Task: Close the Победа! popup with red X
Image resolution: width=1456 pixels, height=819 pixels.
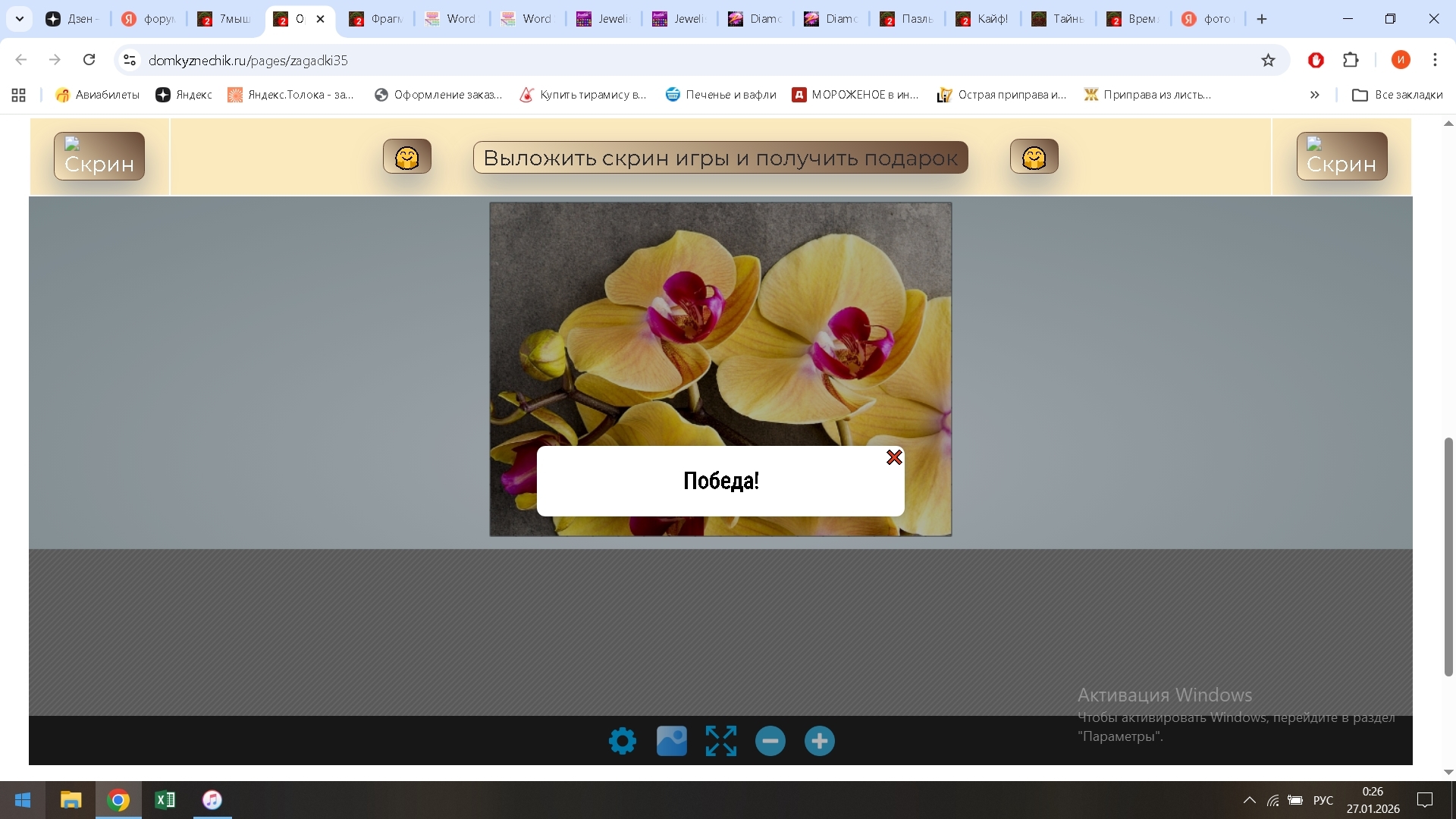Action: coord(894,457)
